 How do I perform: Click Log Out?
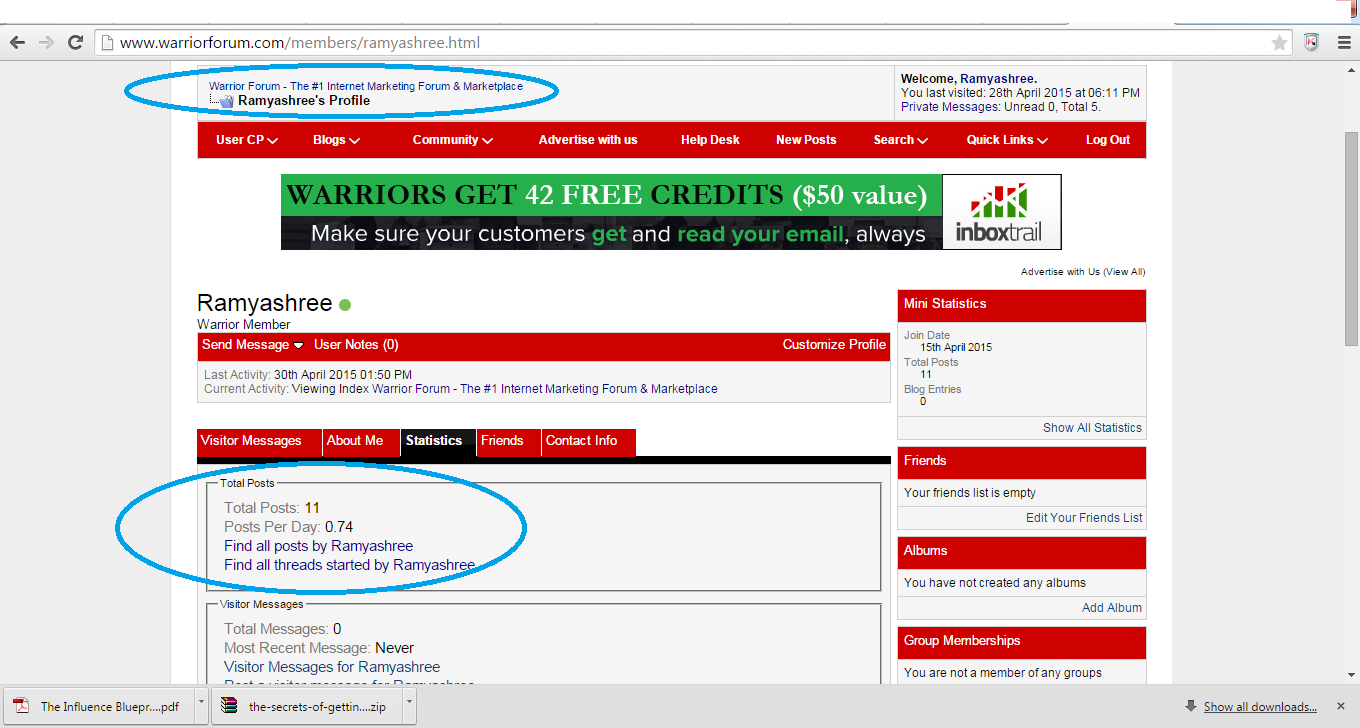[1108, 140]
